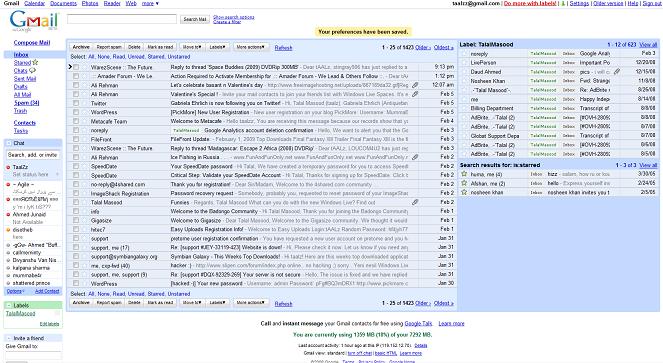Click paperclip on "Let's celebrate basant" email
The image size is (663, 363).
click(415, 85)
